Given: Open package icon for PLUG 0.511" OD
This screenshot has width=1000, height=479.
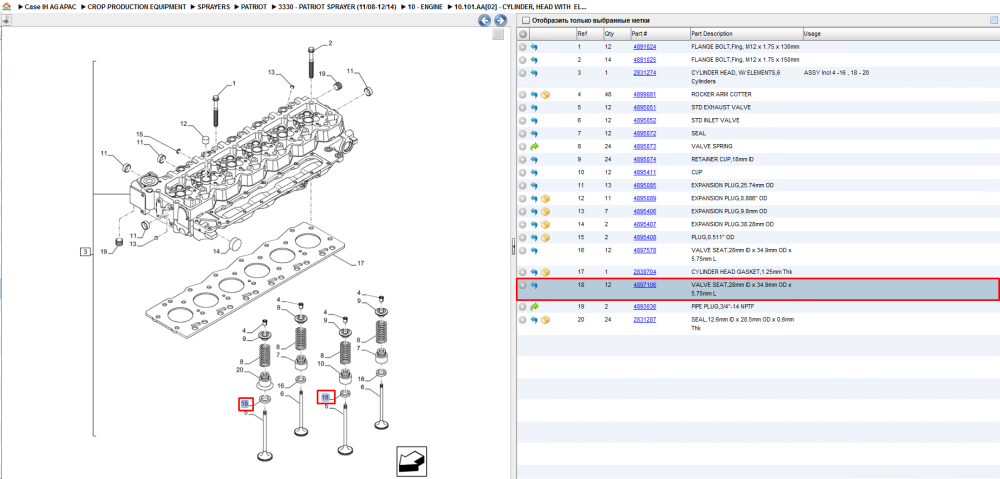Looking at the screenshot, I should click(545, 237).
